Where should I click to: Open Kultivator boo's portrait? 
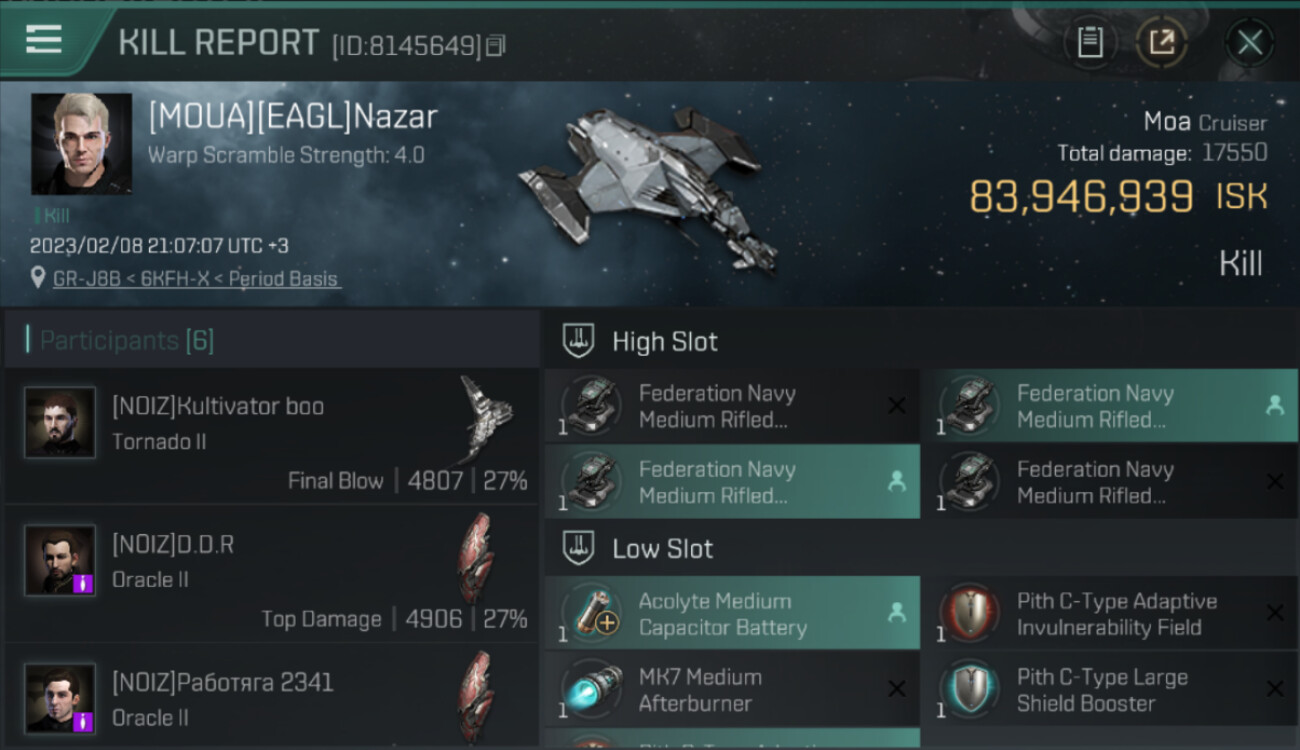(x=60, y=423)
